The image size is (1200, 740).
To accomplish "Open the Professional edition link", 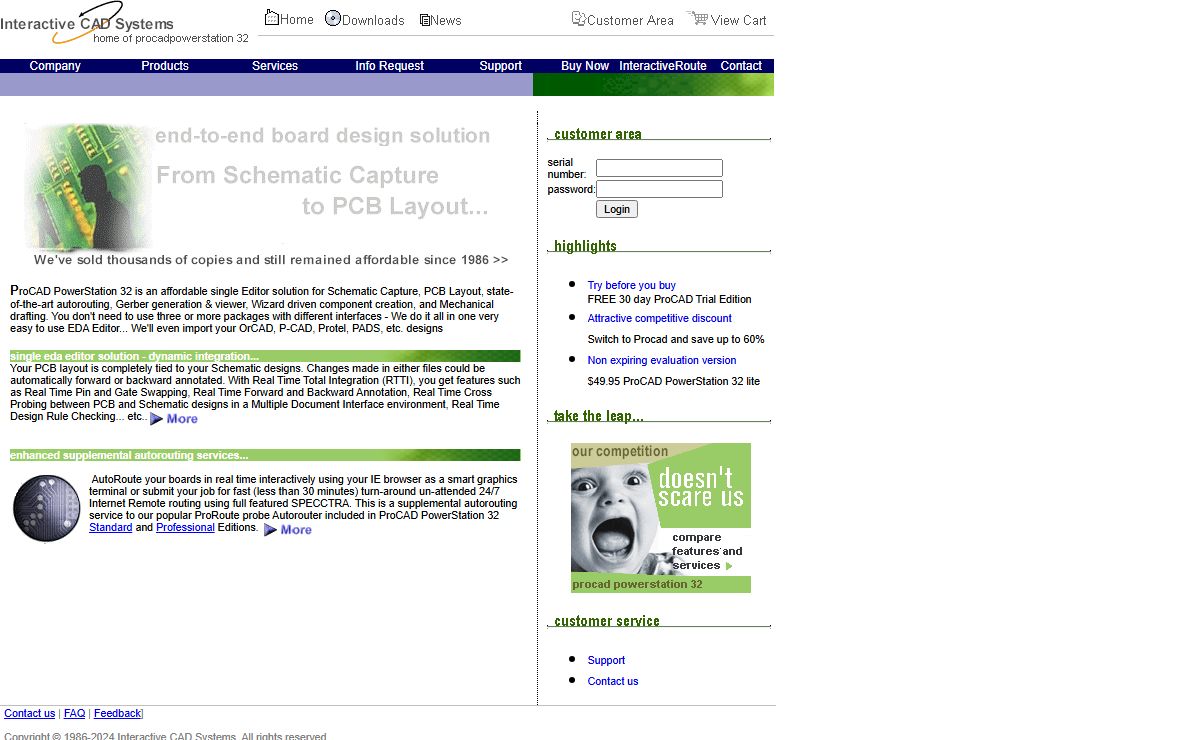I will pos(185,527).
